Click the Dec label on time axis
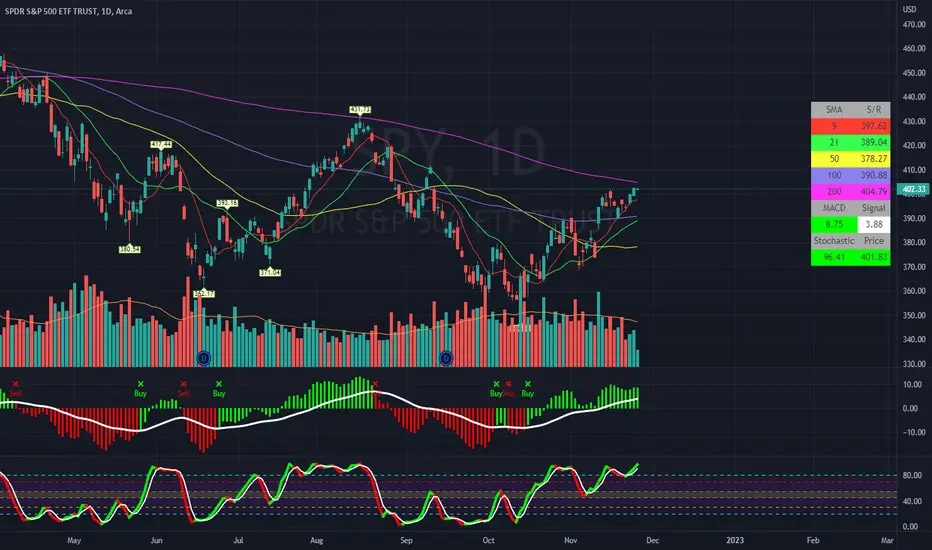 click(653, 540)
